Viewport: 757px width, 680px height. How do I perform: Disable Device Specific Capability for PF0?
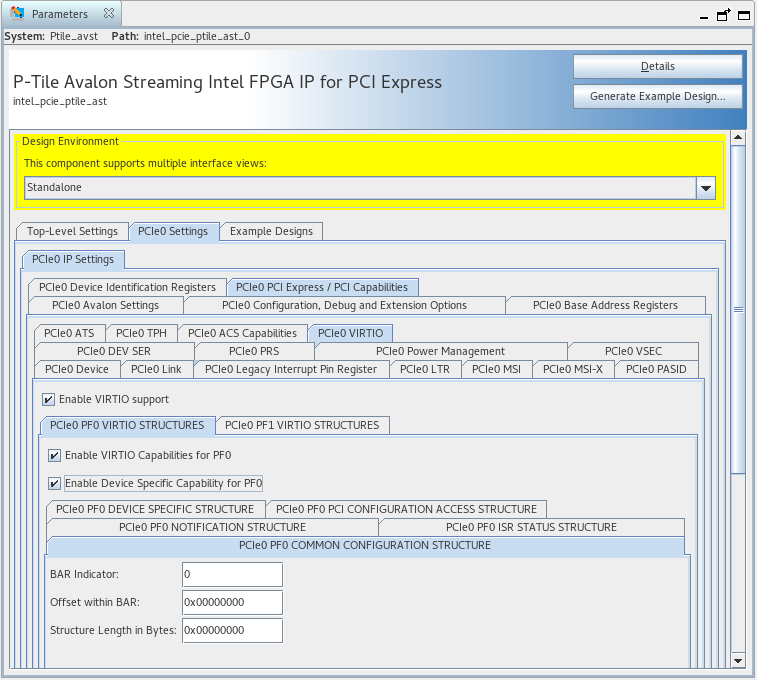[x=55, y=483]
